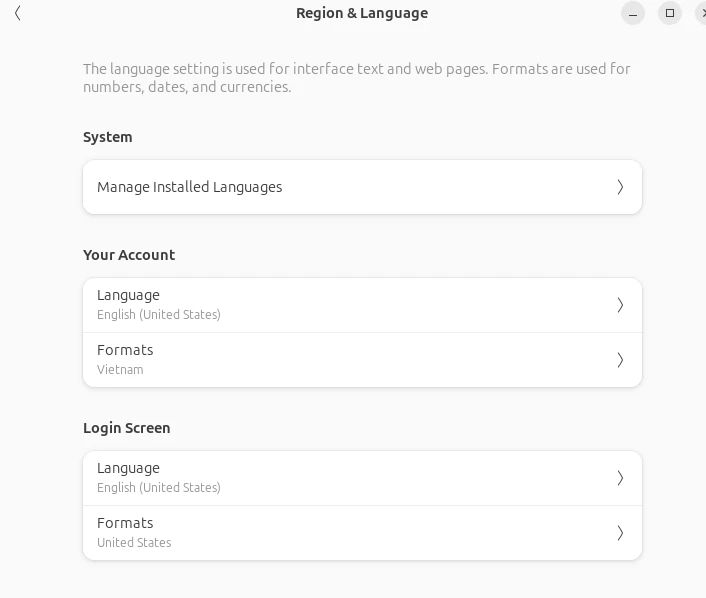Click Your Account's English (United States) value
The image size is (706, 598).
[x=159, y=315]
